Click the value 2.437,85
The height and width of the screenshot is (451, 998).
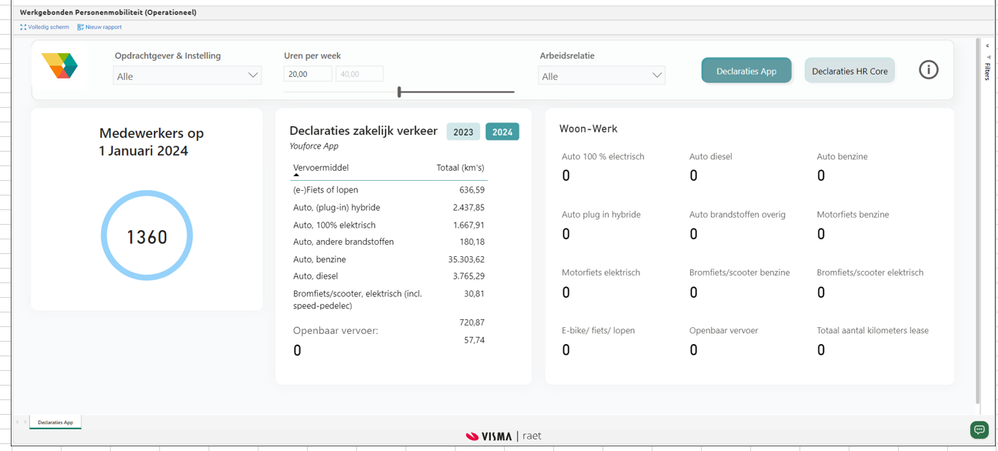pyautogui.click(x=469, y=207)
